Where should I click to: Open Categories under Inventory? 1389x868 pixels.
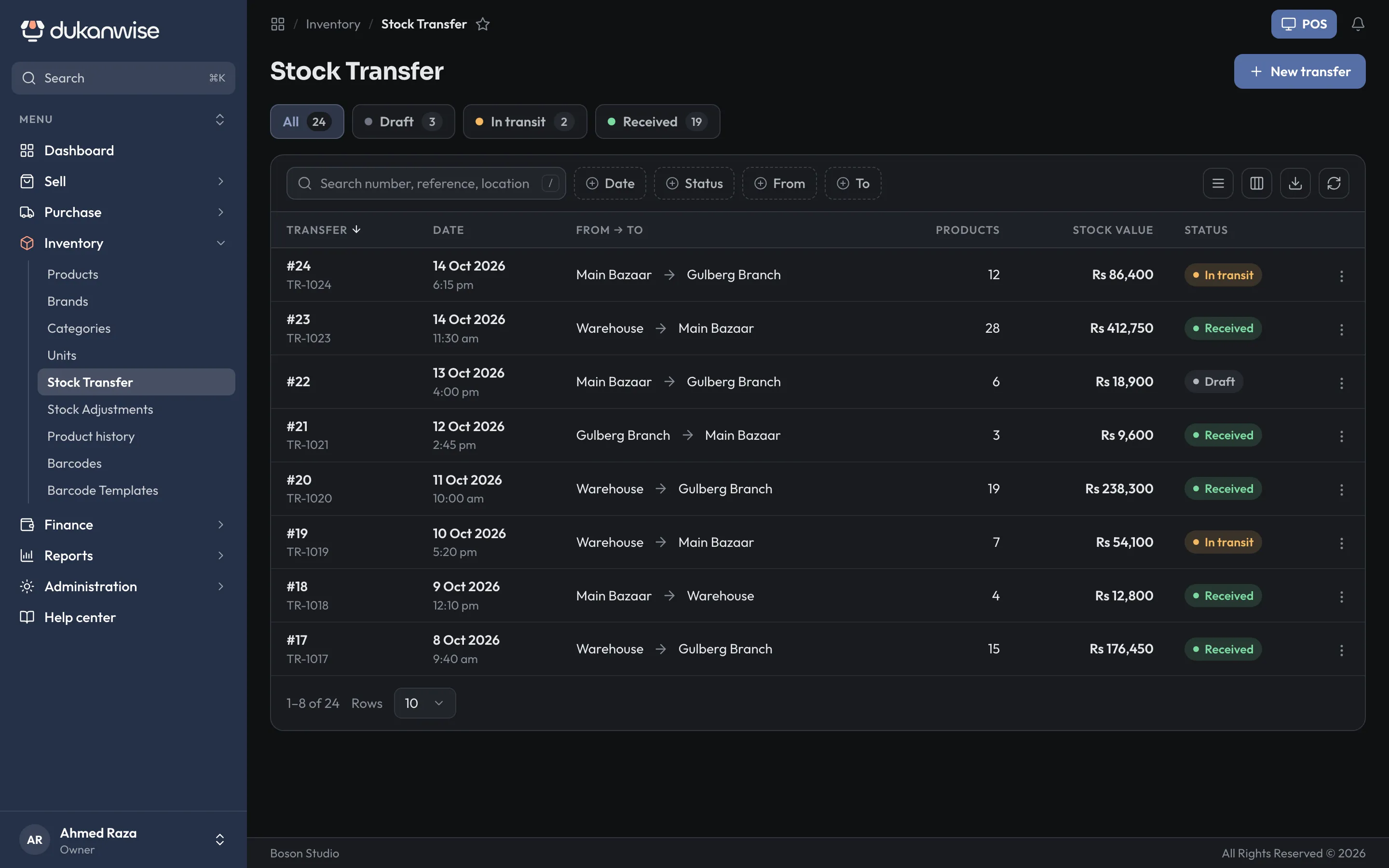136,328
